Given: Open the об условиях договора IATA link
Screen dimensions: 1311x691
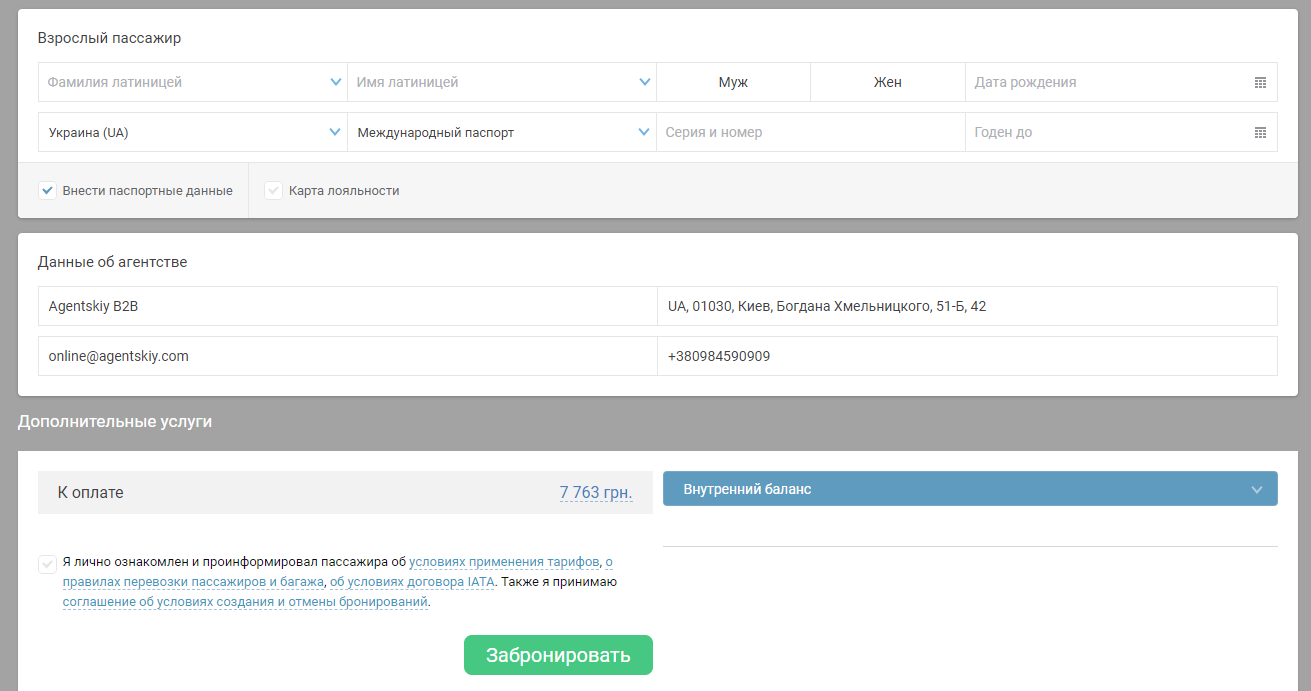Looking at the screenshot, I should [x=412, y=582].
